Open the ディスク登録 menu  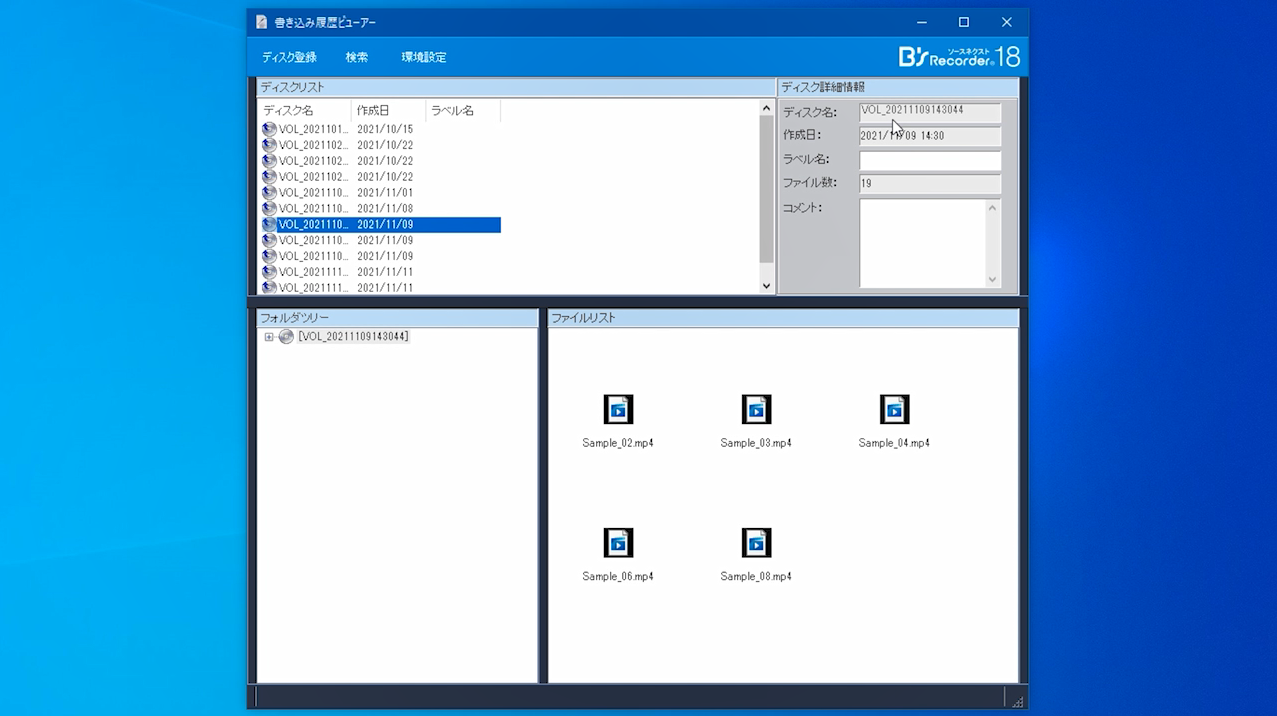[289, 57]
